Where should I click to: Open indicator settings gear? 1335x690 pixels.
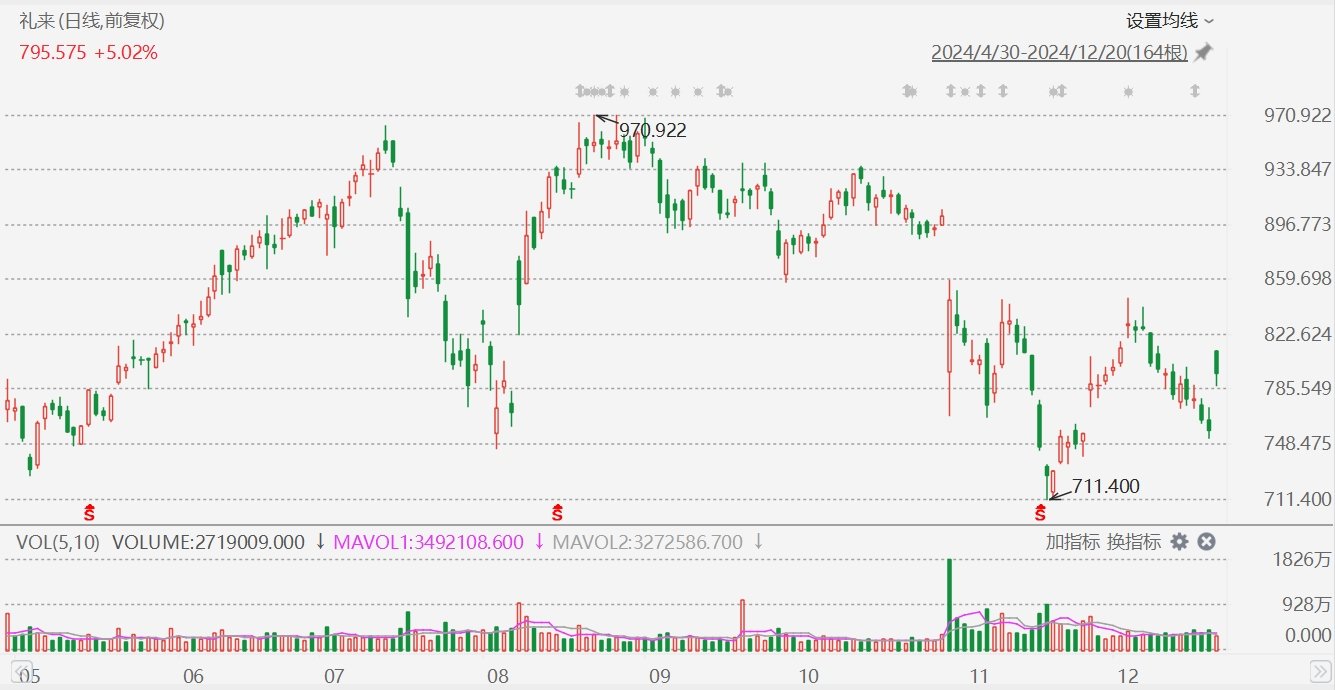click(x=1179, y=542)
